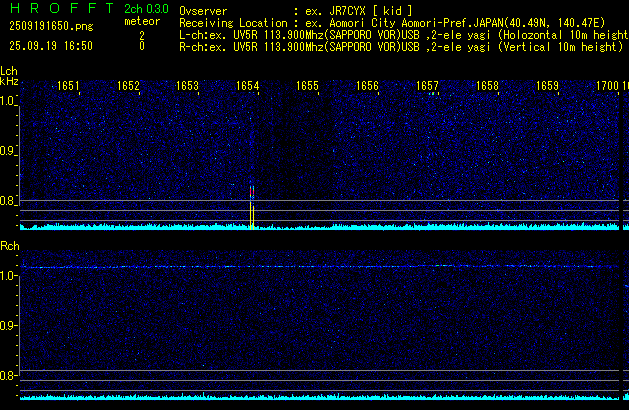Select the 1659 time marker
The height and width of the screenshot is (410, 629).
pos(547,86)
